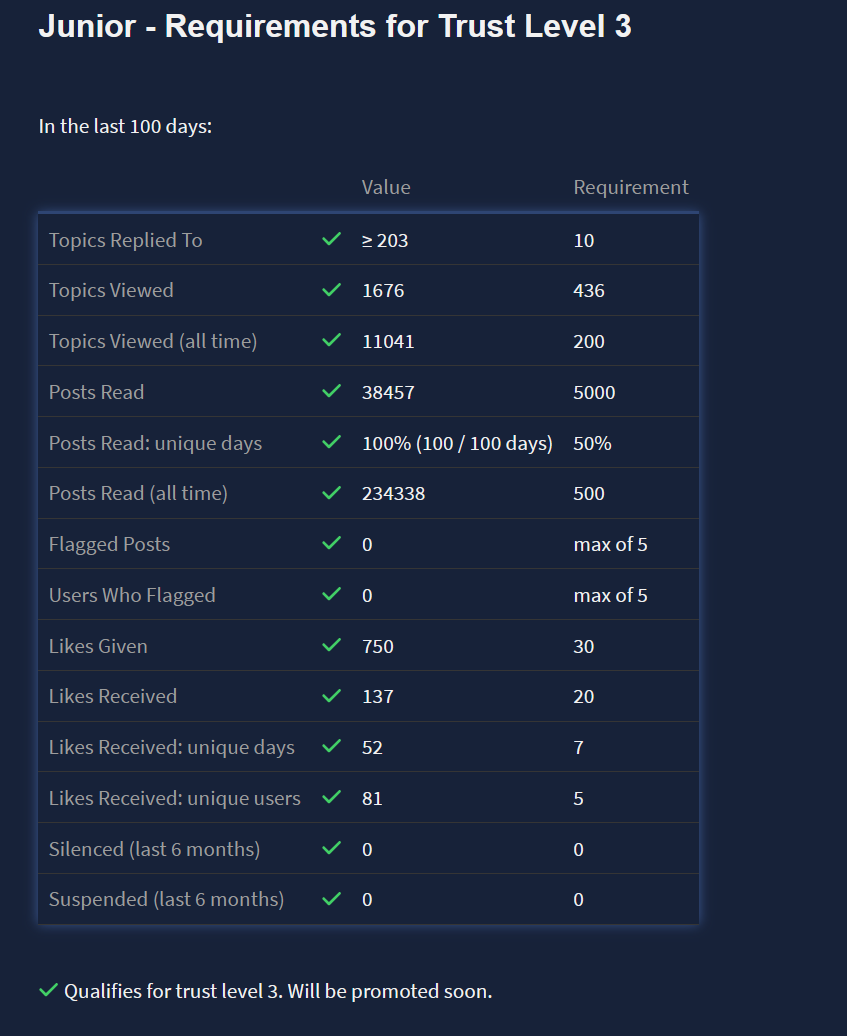Click the Suspended (last 6 months) checkmark
Viewport: 847px width, 1036px height.
332,899
